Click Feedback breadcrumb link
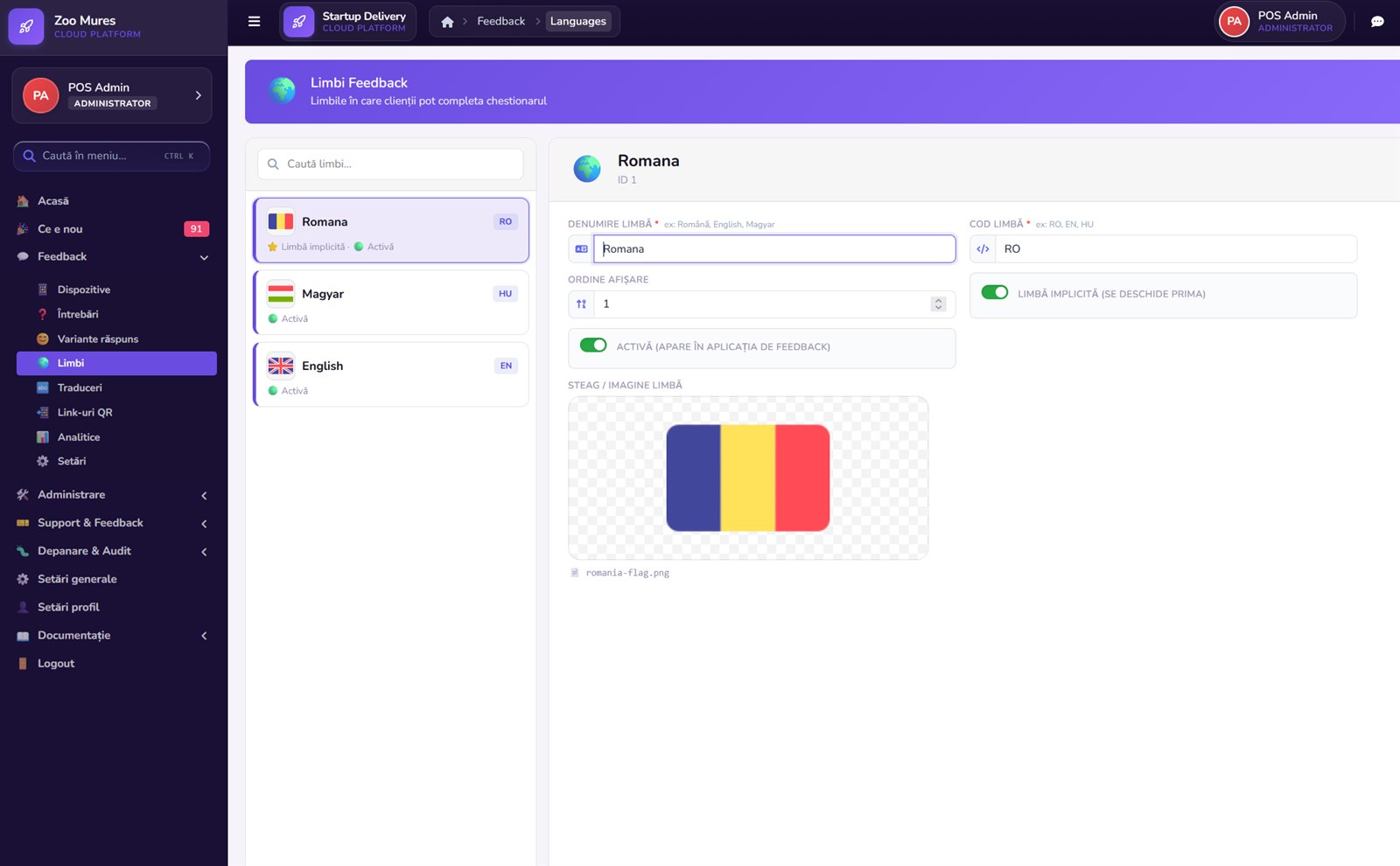The width and height of the screenshot is (1400, 866). click(500, 21)
